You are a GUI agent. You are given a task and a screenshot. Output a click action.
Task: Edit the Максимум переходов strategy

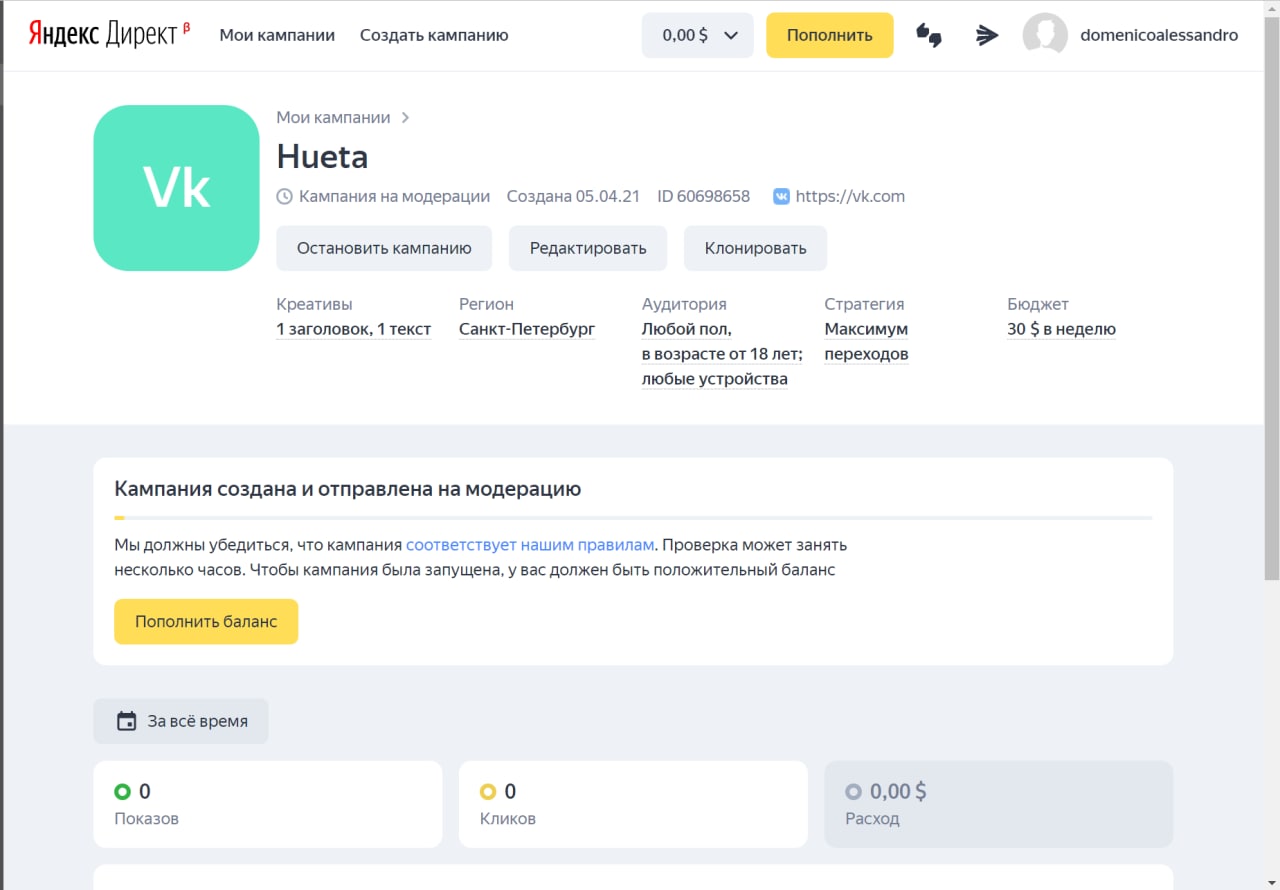click(x=866, y=341)
